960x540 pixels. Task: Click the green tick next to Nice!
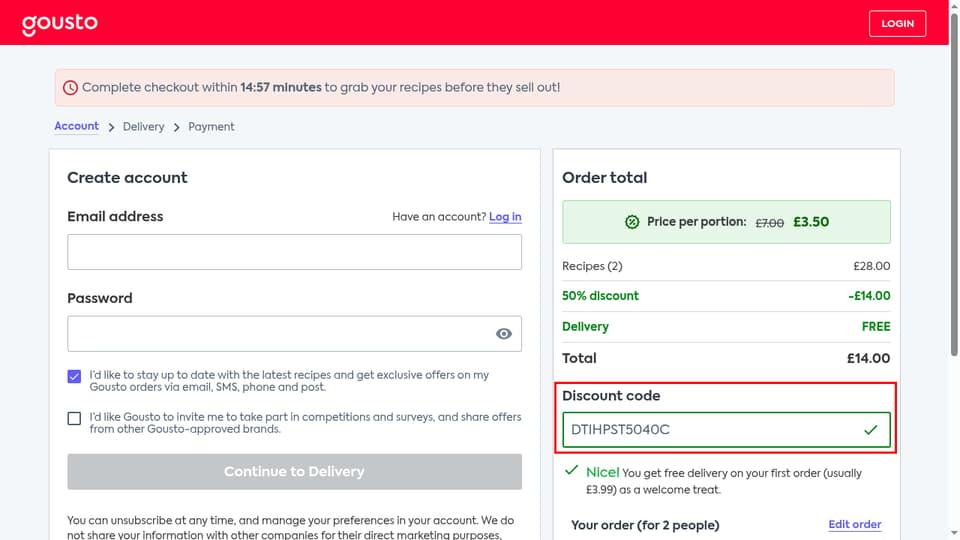point(571,470)
